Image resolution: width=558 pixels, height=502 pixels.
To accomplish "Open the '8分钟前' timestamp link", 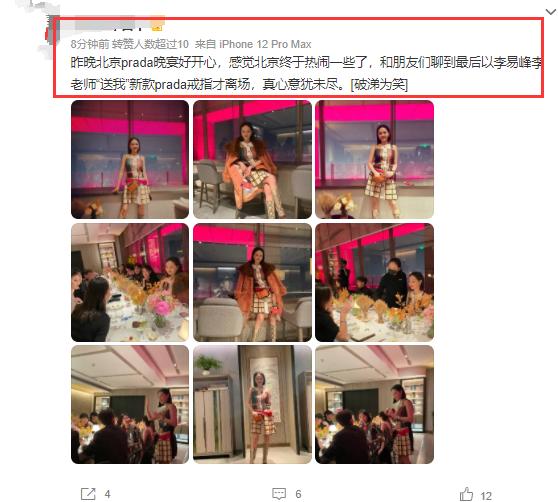I will pyautogui.click(x=90, y=44).
